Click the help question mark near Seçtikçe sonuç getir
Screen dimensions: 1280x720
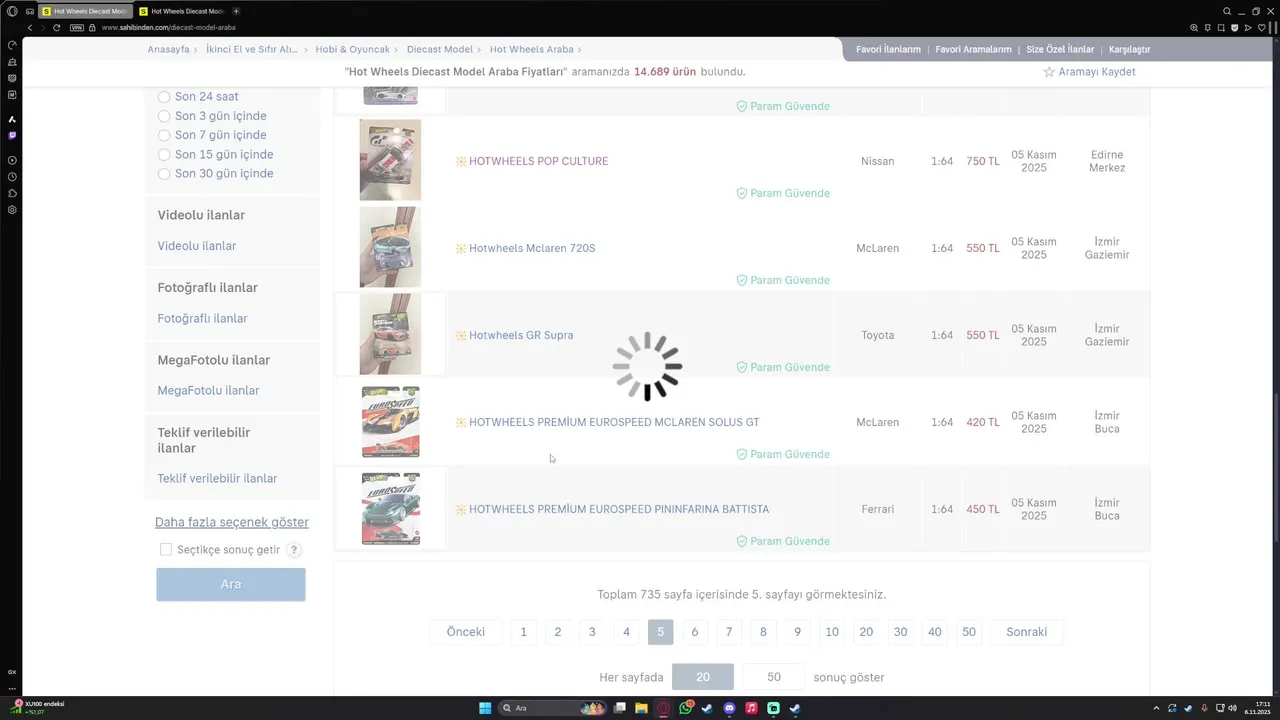coord(294,550)
